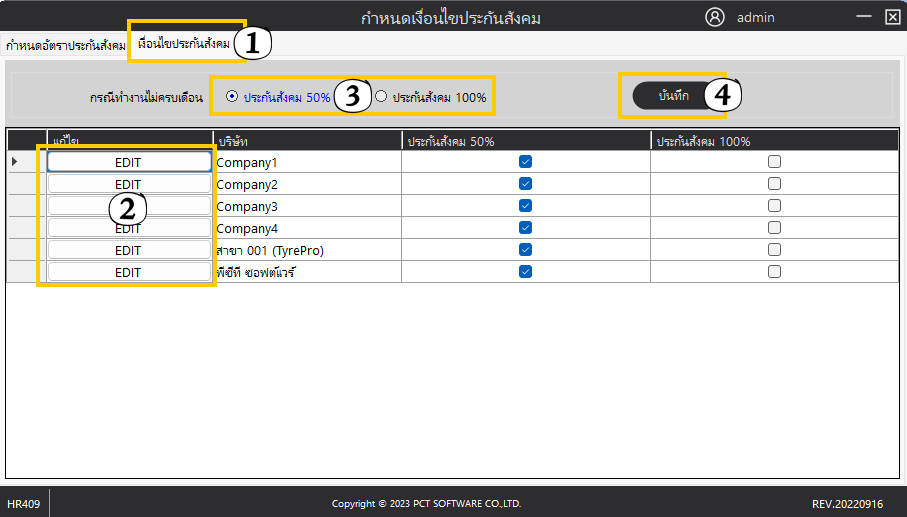Click EDIT button for สาขา 001 (TyrePro)

(128, 250)
